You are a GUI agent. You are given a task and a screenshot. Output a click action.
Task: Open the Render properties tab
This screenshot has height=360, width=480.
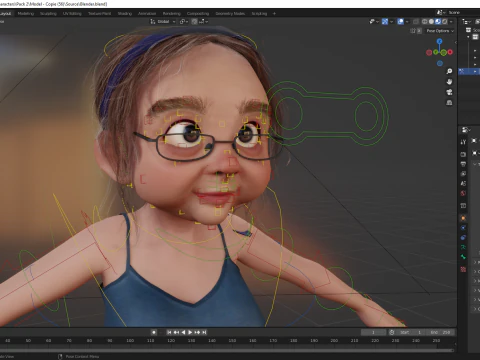coord(463,154)
